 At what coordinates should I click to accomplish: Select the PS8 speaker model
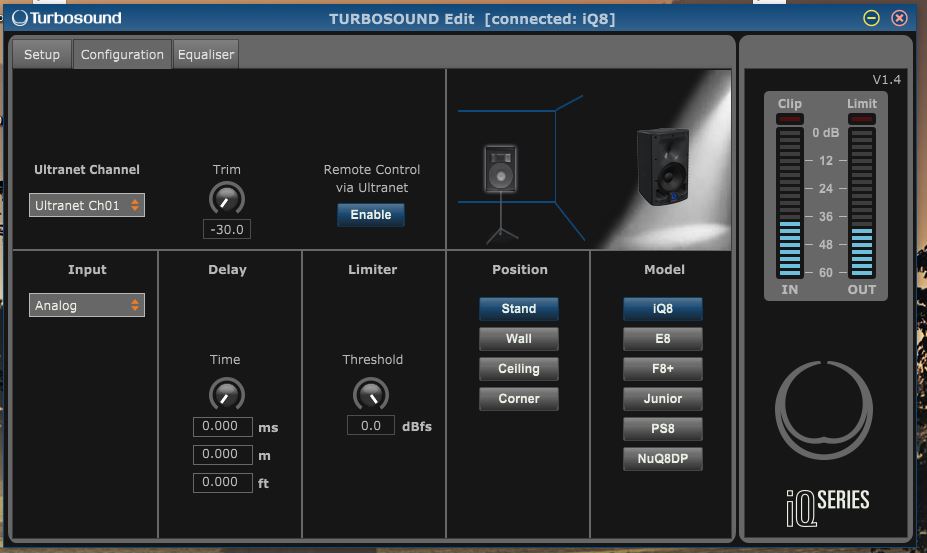663,429
